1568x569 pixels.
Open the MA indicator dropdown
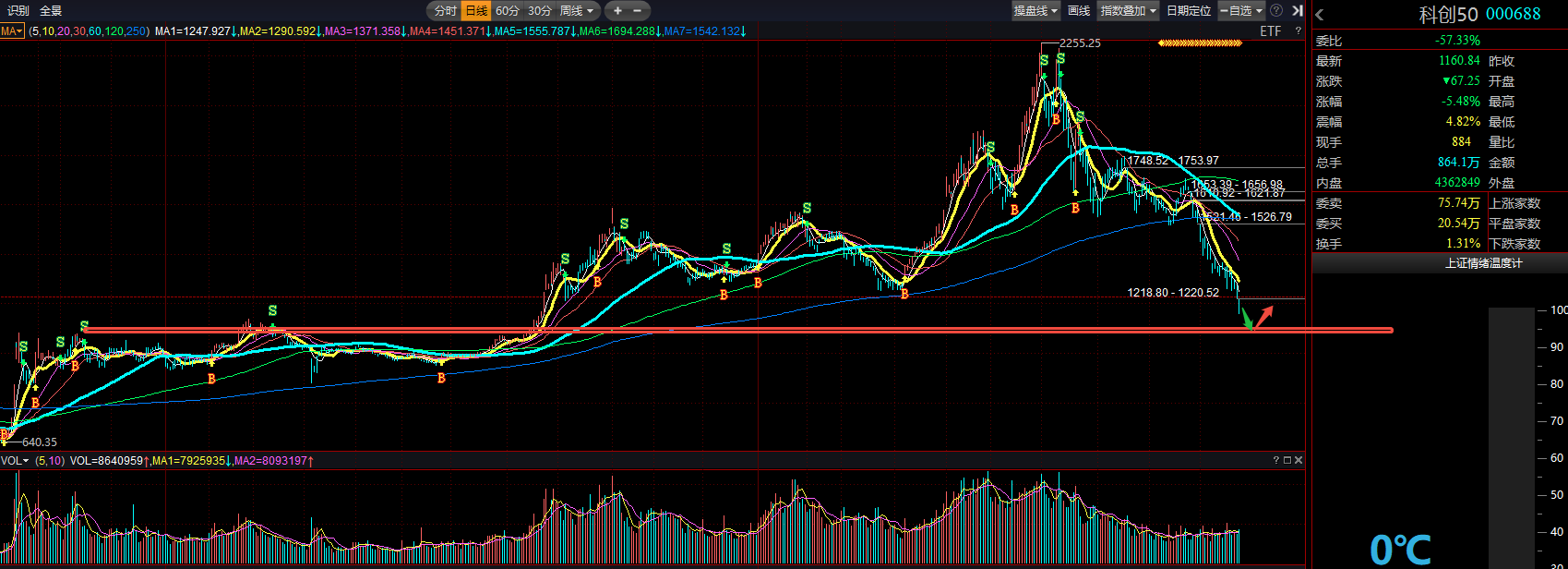click(x=12, y=31)
